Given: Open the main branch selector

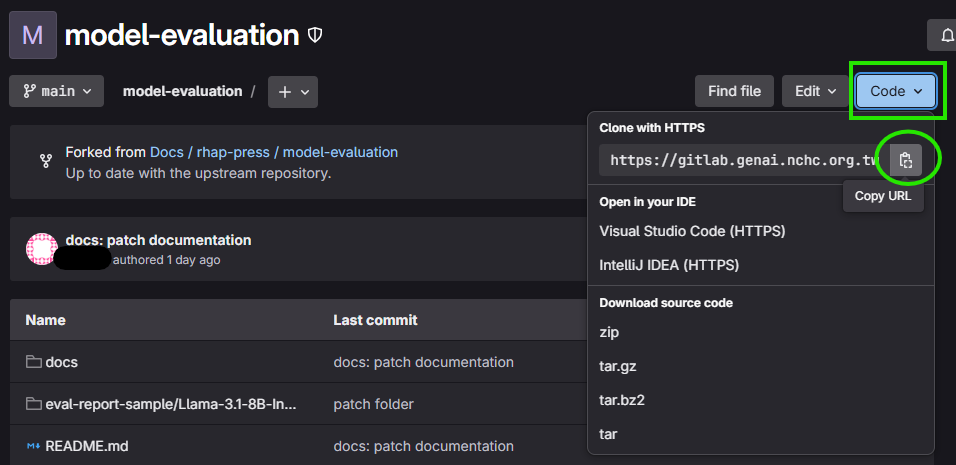Looking at the screenshot, I should click(x=57, y=91).
